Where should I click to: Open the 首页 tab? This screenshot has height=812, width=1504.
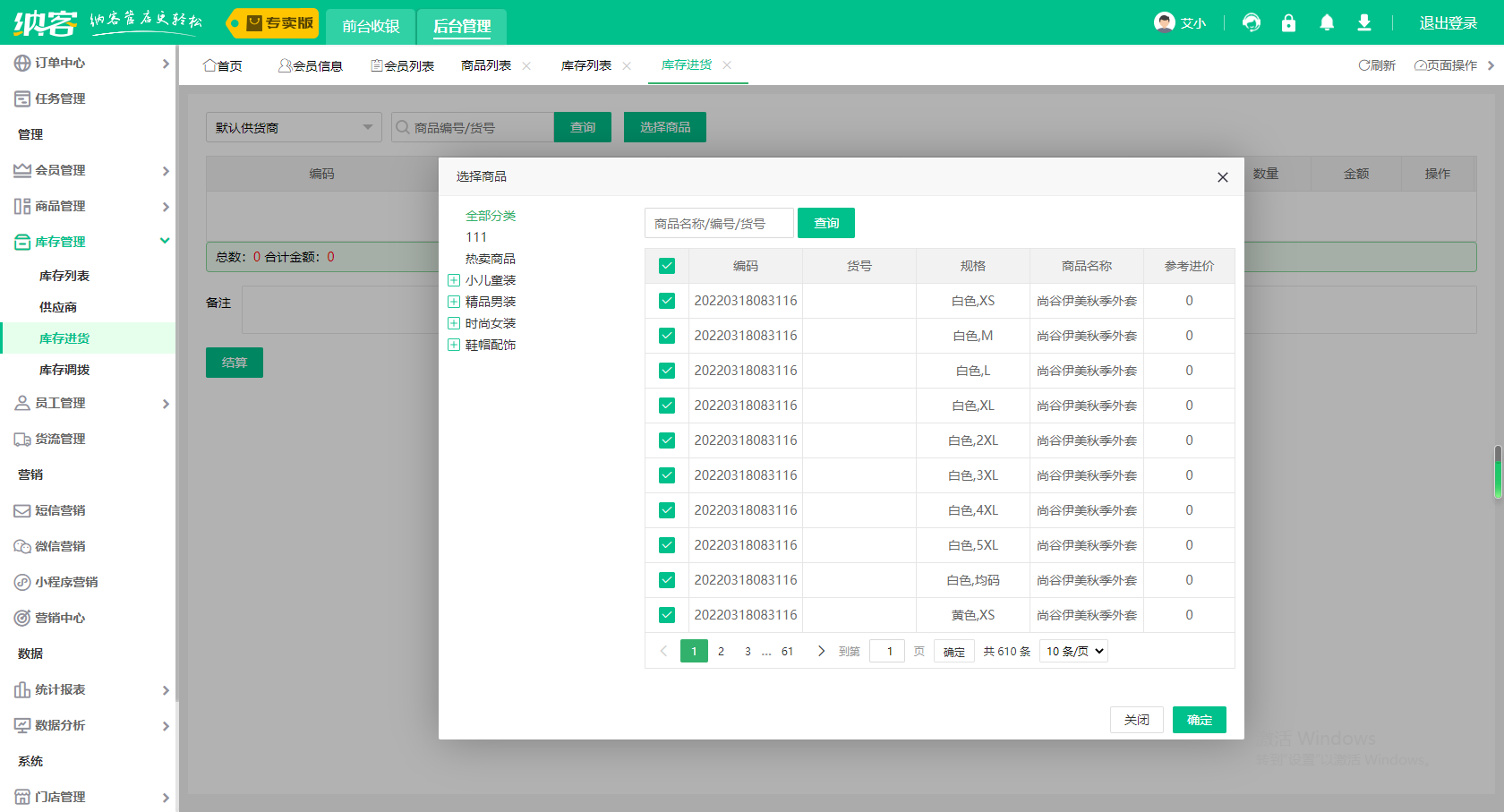tap(223, 65)
